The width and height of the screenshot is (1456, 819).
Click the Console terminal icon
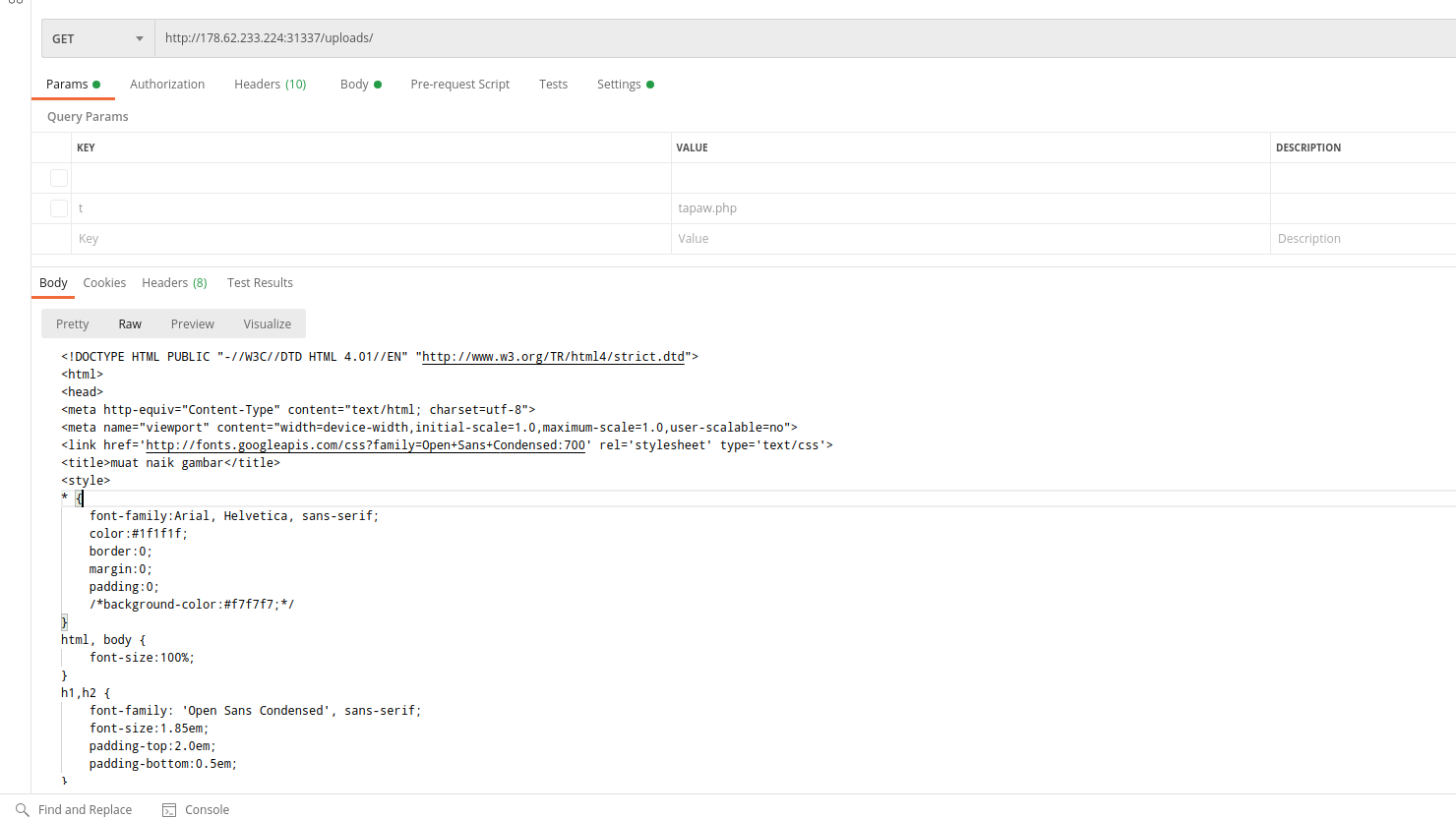click(x=169, y=810)
